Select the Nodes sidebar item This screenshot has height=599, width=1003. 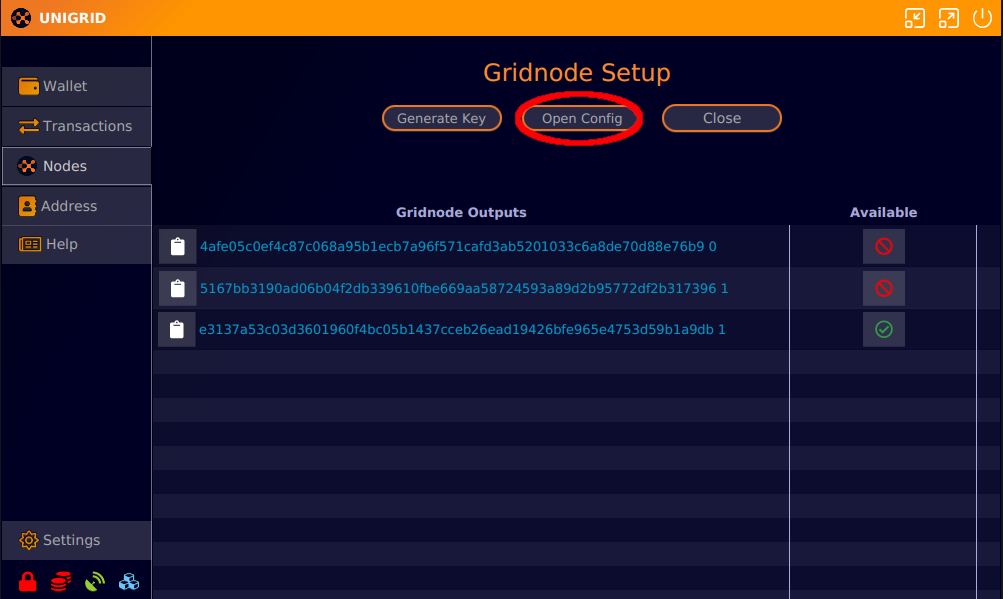77,166
